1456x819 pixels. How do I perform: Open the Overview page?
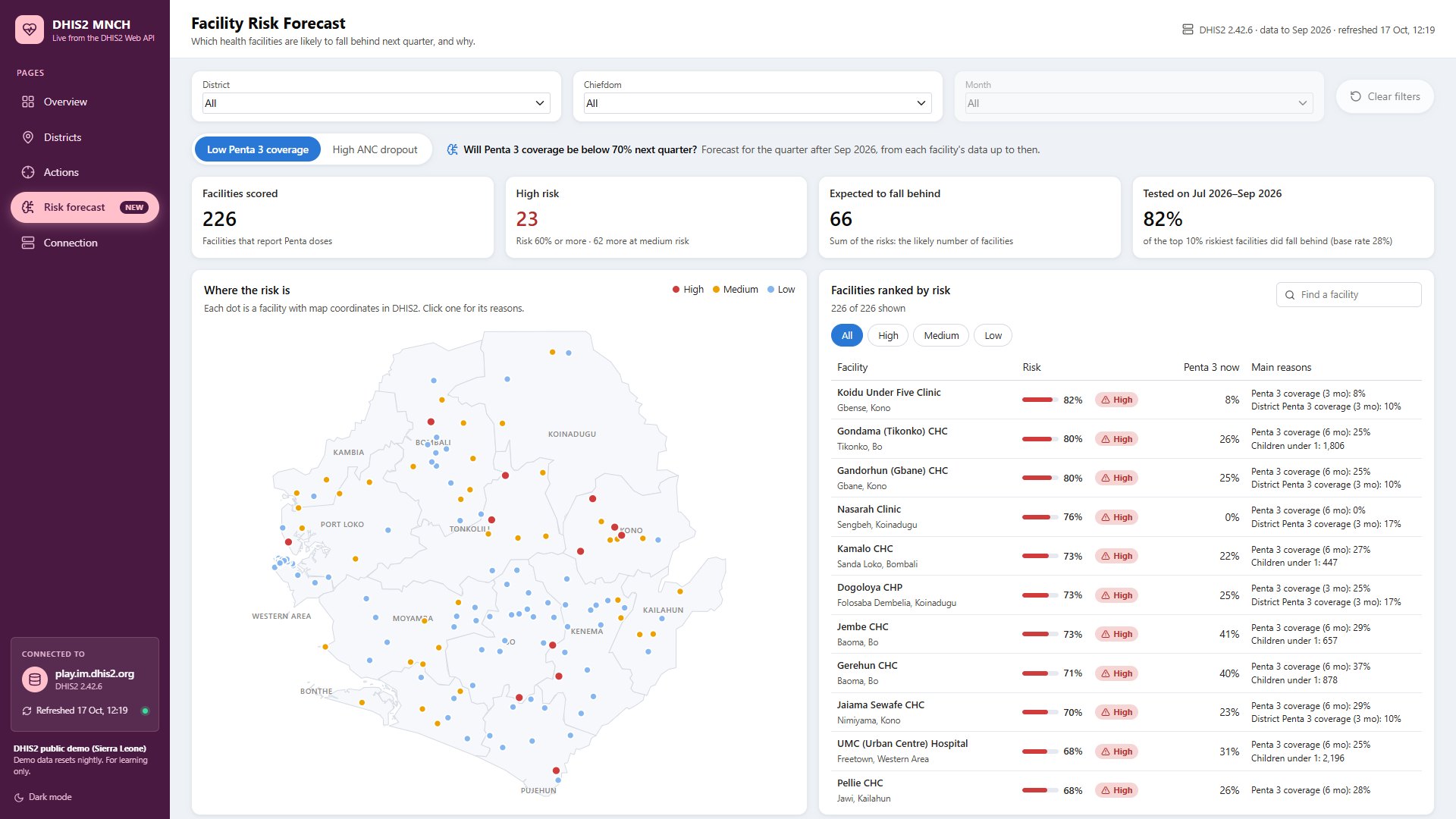[x=85, y=102]
